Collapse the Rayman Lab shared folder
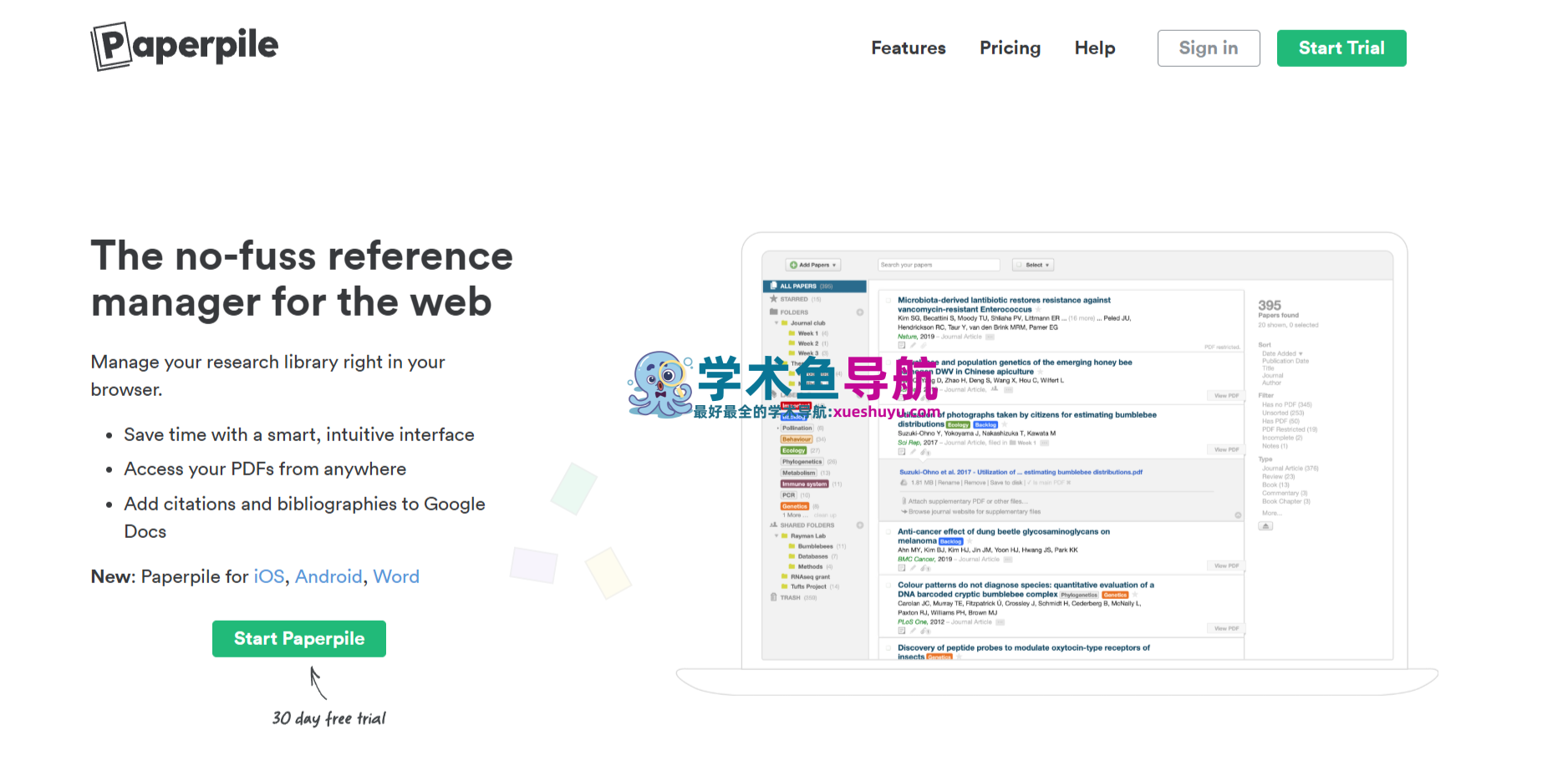This screenshot has height=771, width=1568. pos(776,536)
